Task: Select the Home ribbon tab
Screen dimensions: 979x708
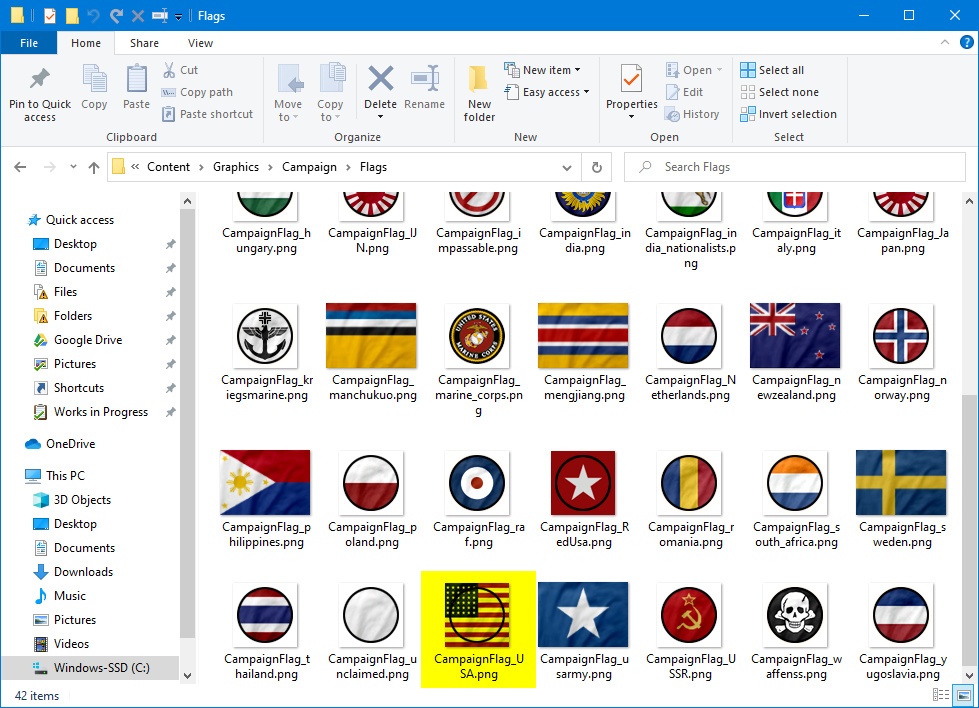Action: 86,43
